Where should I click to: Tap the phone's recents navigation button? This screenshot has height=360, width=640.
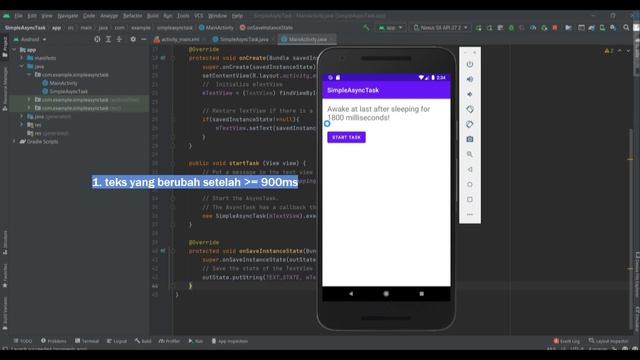point(422,293)
